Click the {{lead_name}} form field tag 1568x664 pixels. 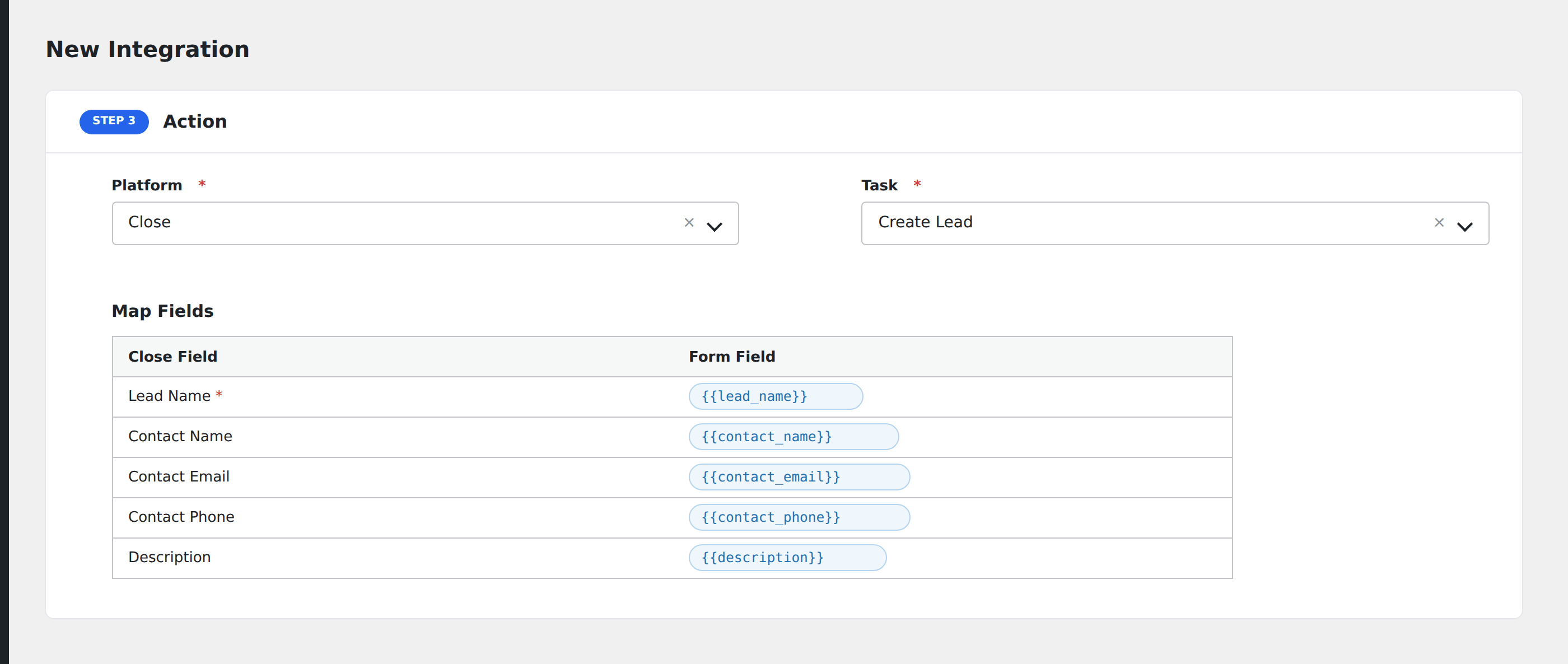776,396
